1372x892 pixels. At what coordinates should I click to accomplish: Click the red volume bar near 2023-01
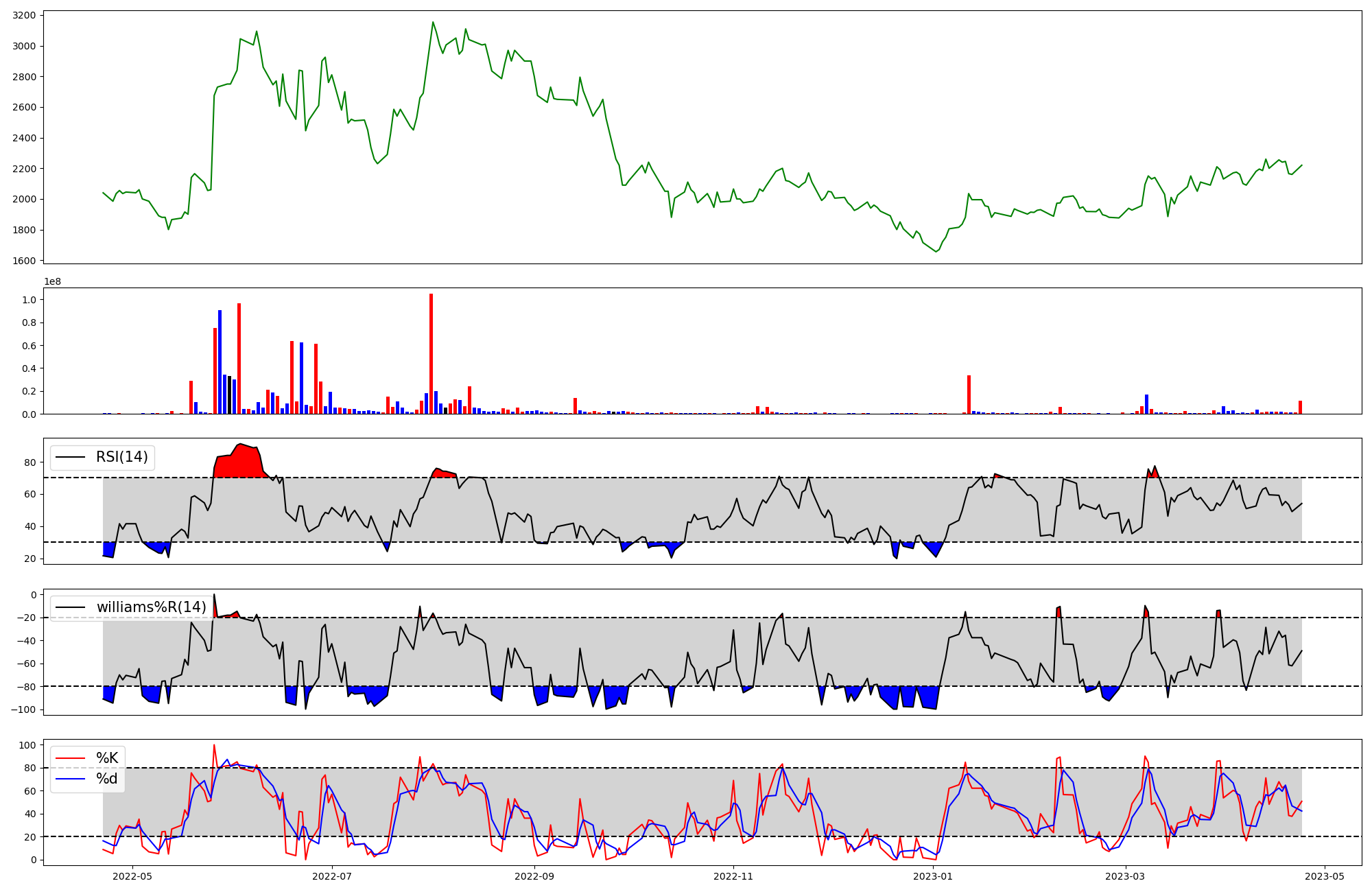click(x=969, y=395)
